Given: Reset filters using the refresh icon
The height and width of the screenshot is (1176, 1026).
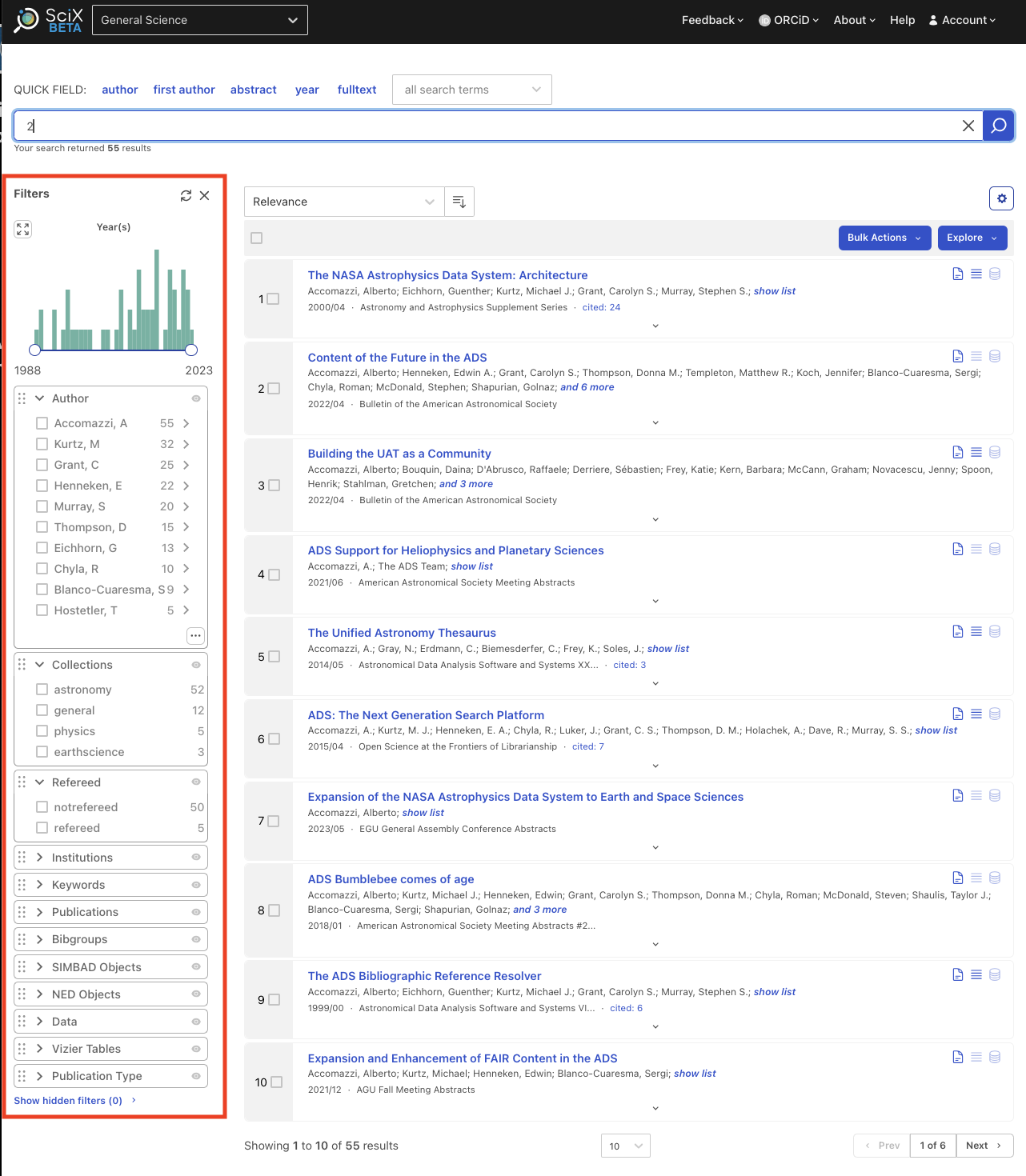Looking at the screenshot, I should tap(186, 195).
